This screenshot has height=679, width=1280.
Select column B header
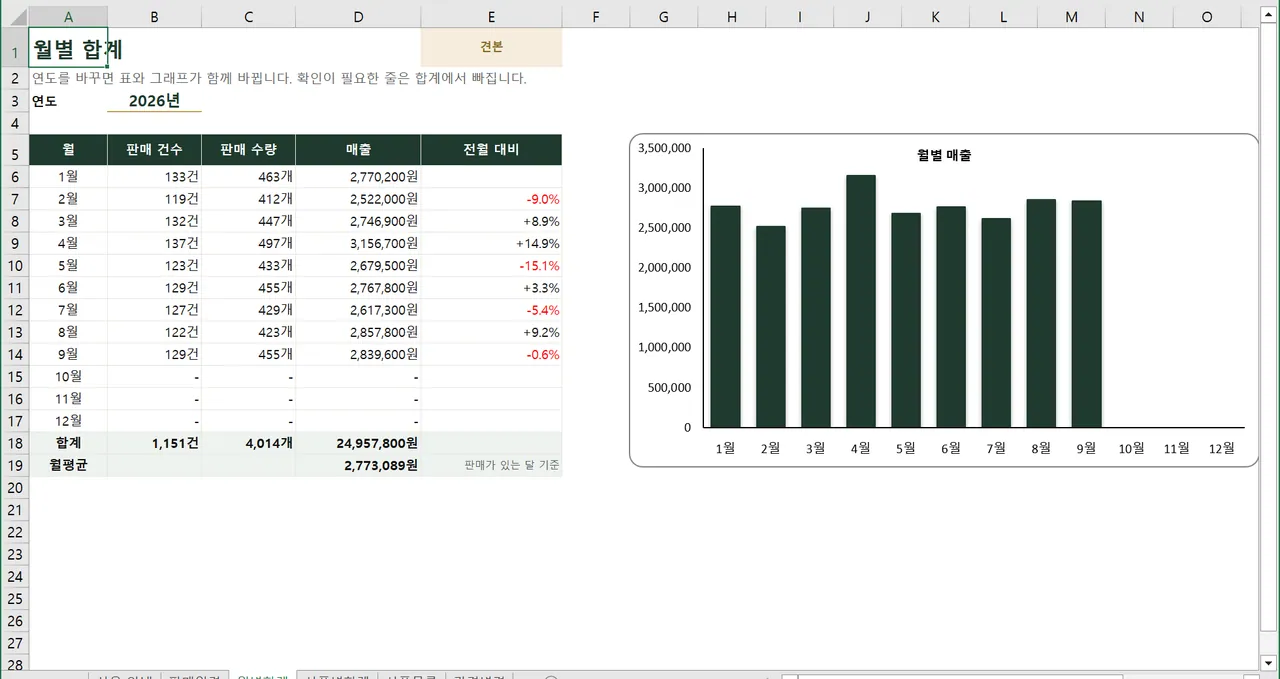point(154,17)
